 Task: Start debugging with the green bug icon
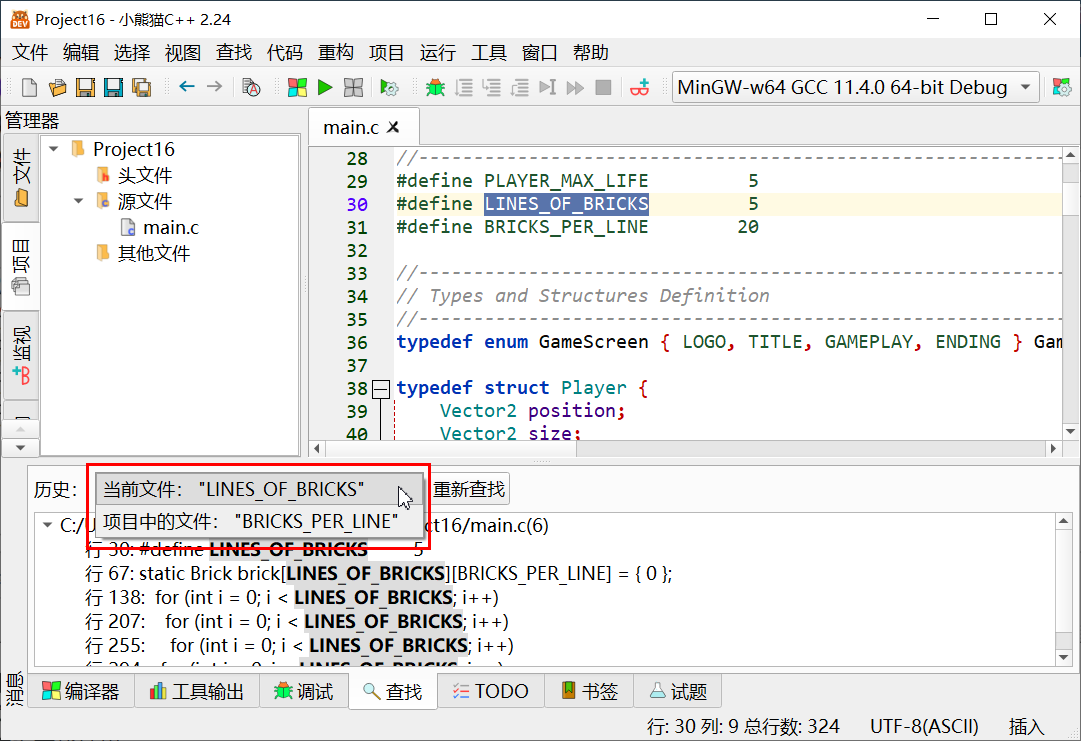pos(435,88)
